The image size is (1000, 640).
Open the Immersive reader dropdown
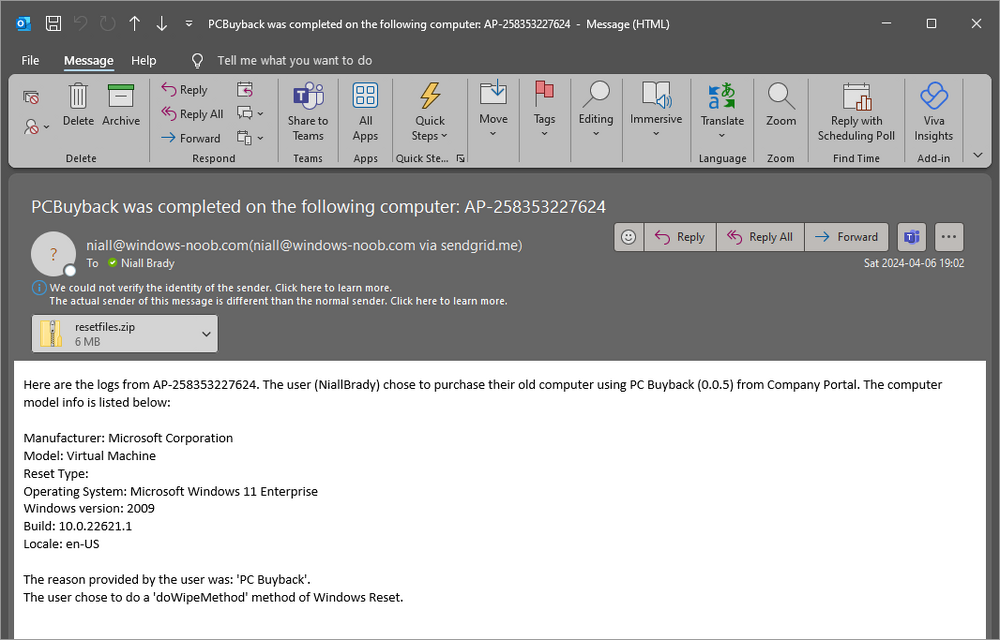pyautogui.click(x=656, y=110)
